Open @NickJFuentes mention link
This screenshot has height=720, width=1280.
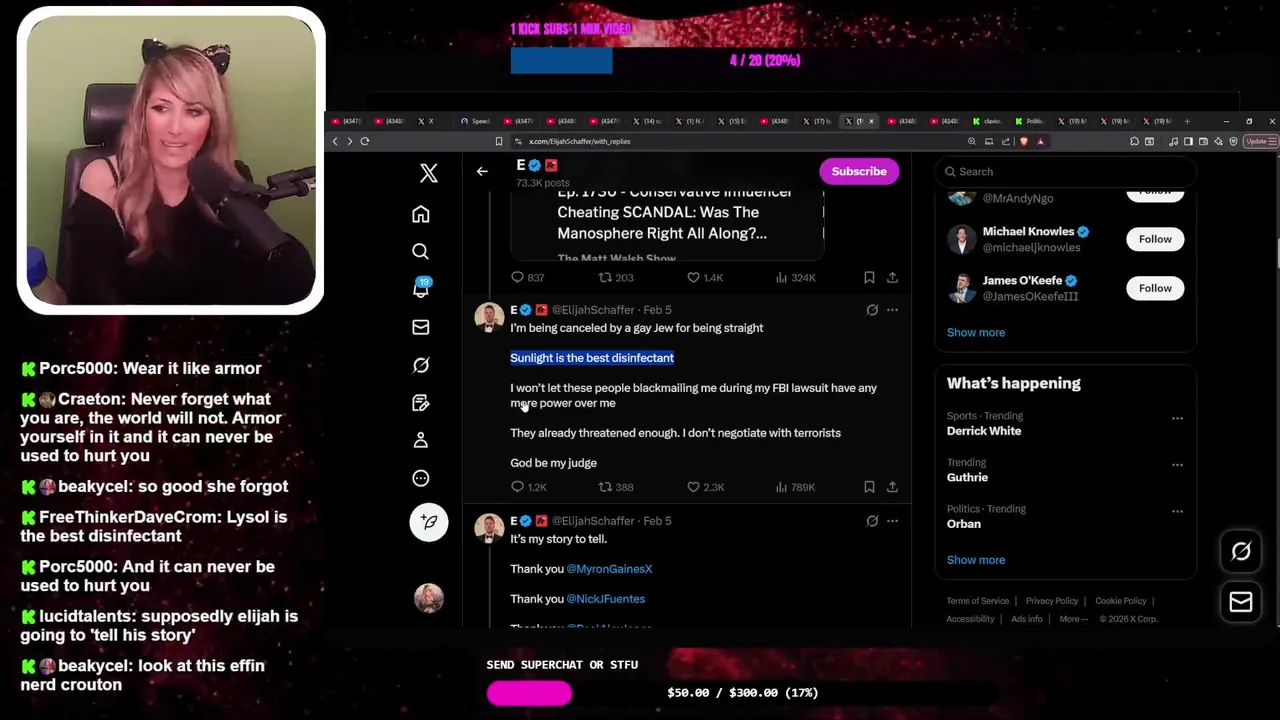[606, 599]
